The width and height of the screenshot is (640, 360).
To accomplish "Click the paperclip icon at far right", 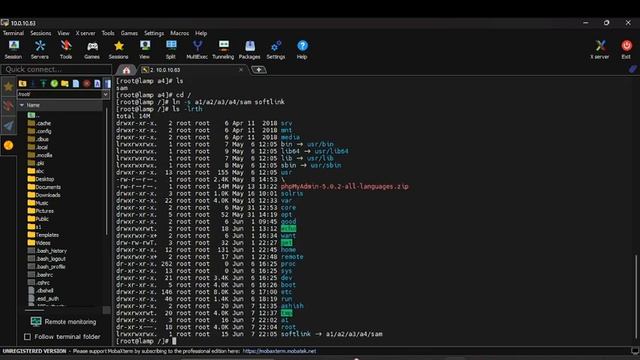I will (633, 69).
